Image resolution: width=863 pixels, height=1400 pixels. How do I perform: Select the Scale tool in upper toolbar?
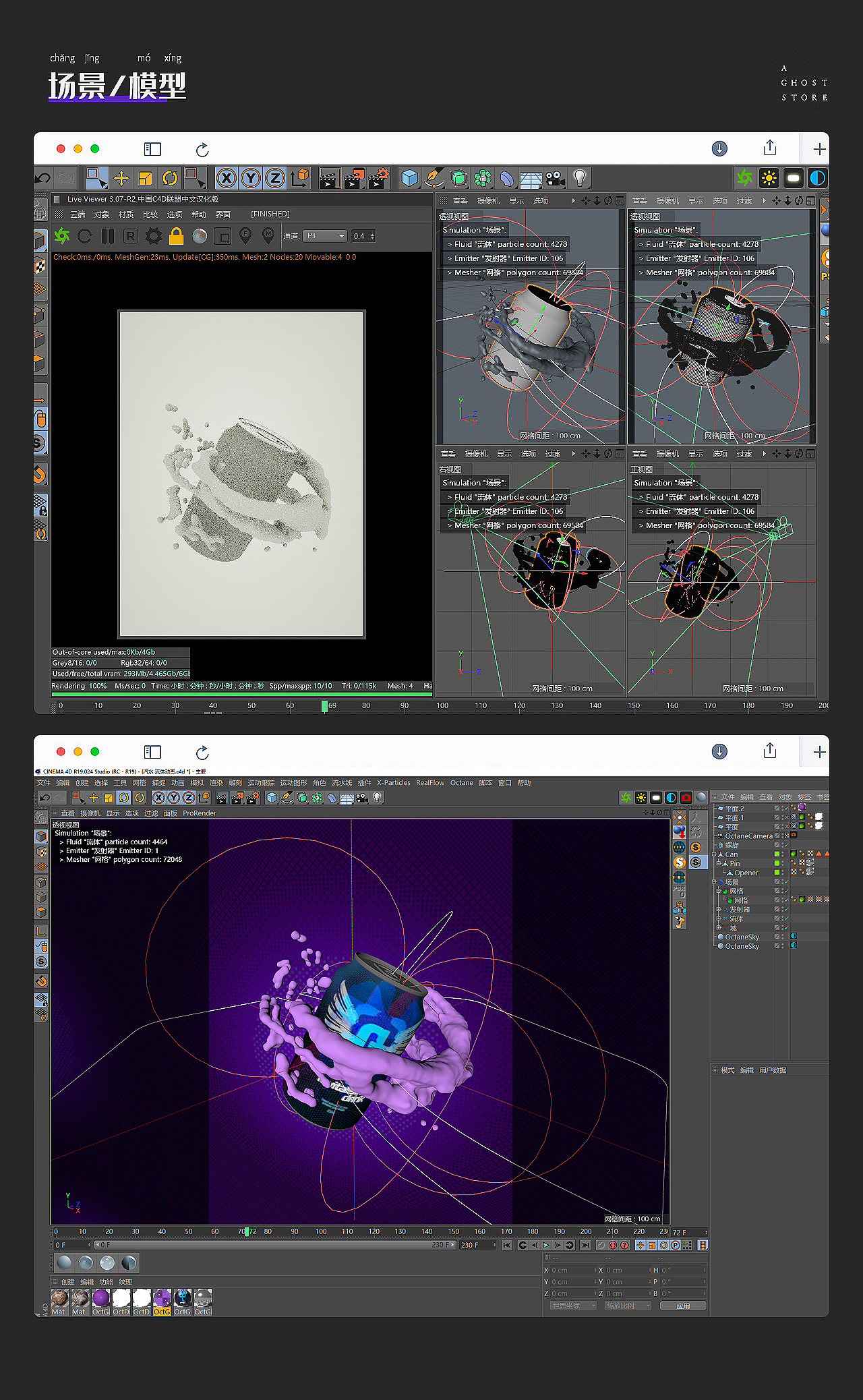pyautogui.click(x=146, y=179)
